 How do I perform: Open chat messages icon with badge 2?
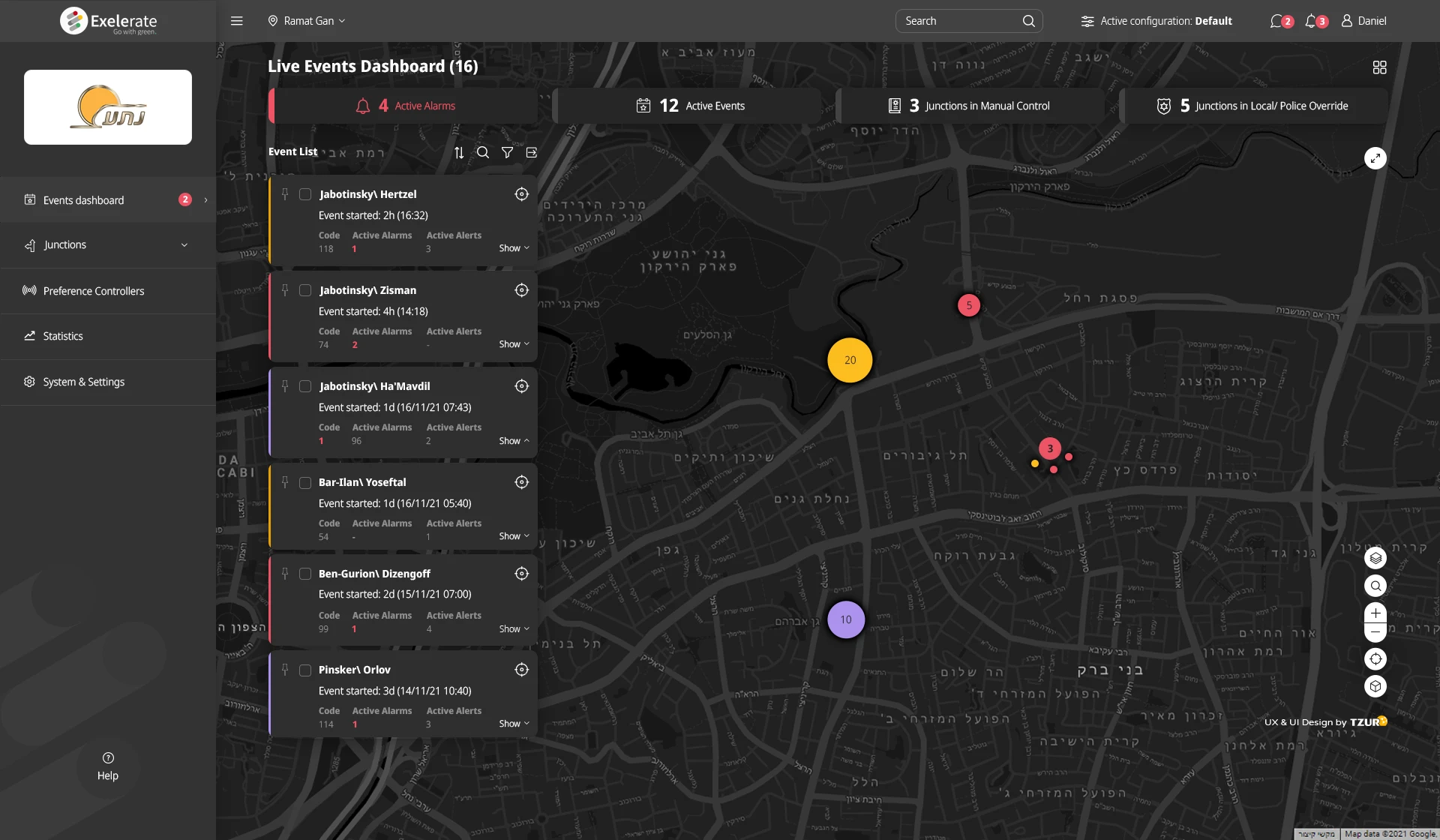(1281, 21)
